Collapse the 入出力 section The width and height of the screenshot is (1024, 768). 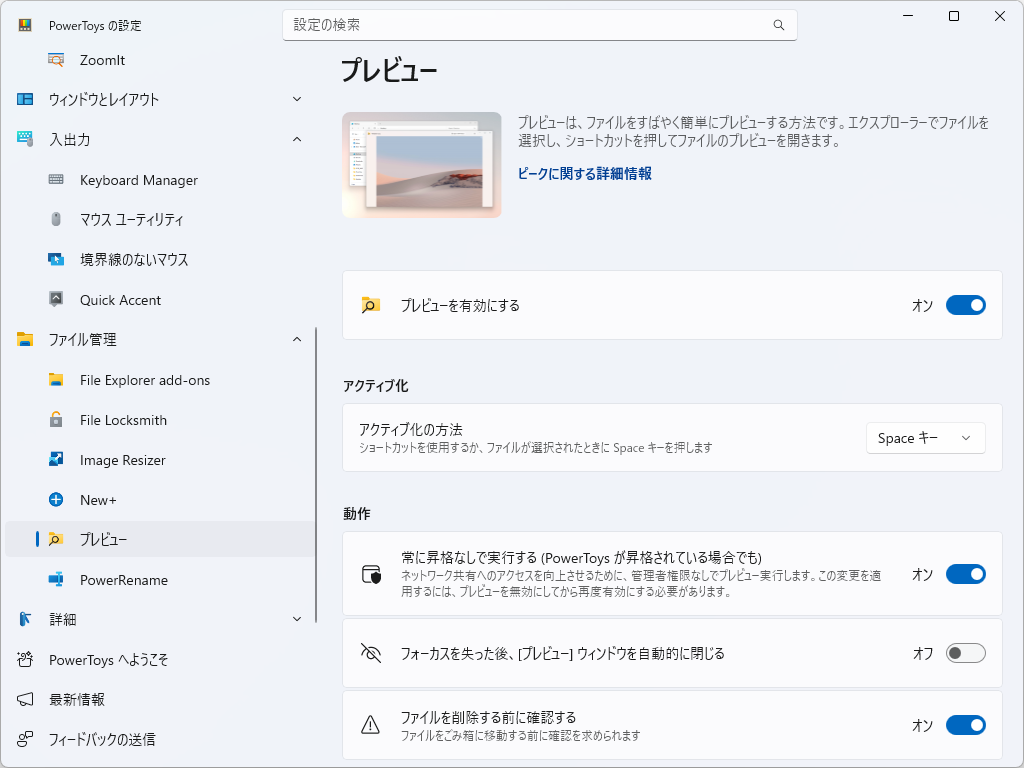coord(297,140)
